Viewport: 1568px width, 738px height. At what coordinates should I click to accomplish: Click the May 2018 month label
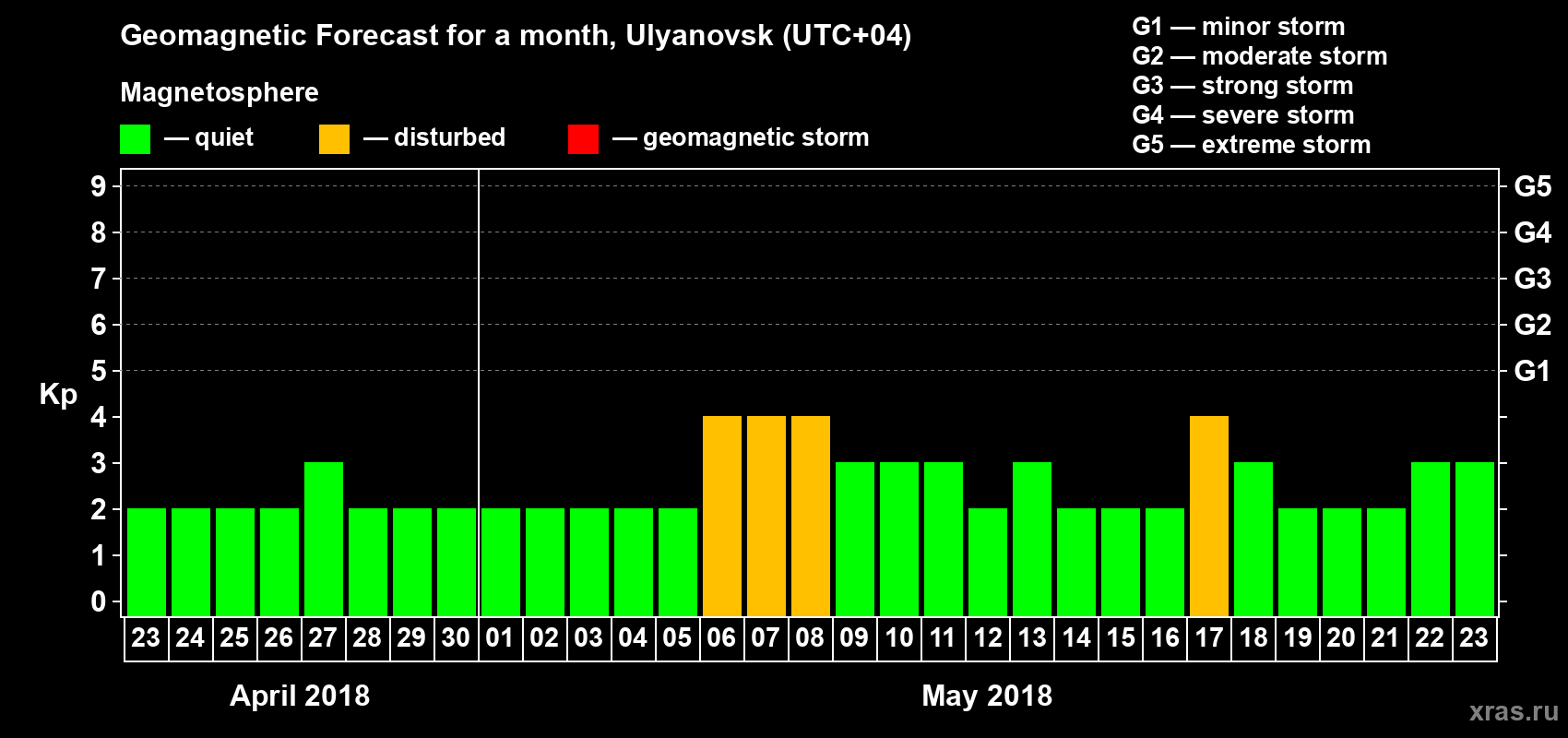pos(987,695)
